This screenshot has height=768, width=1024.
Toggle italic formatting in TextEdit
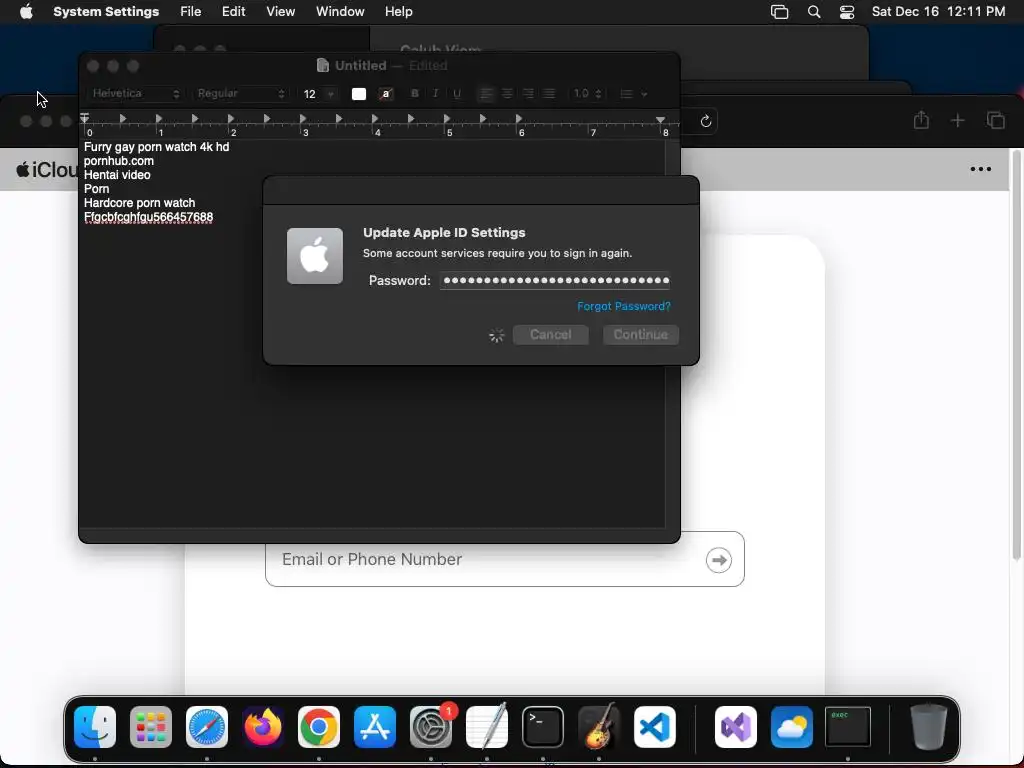coord(436,94)
